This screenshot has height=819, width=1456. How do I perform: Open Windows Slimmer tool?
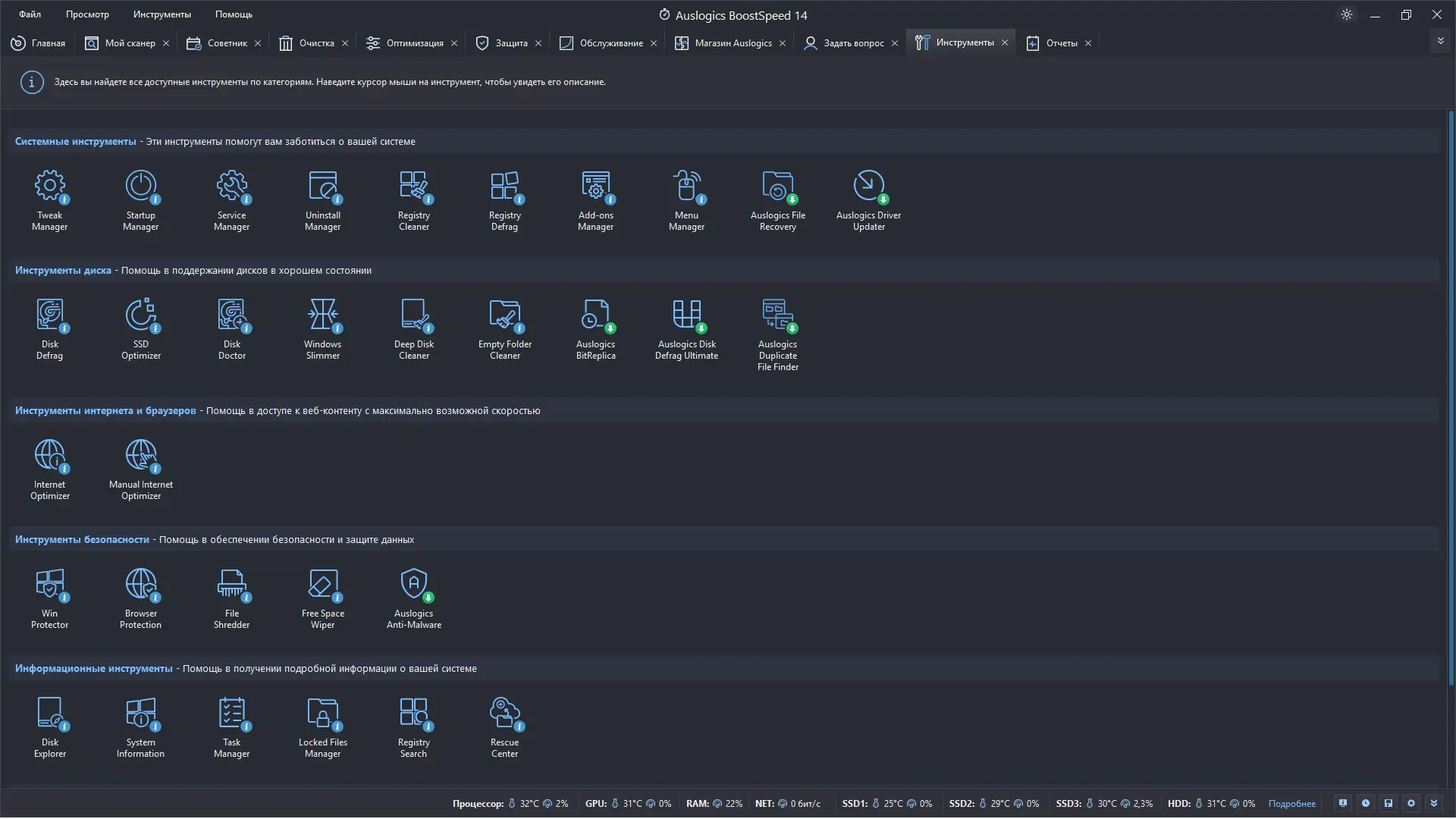point(323,328)
